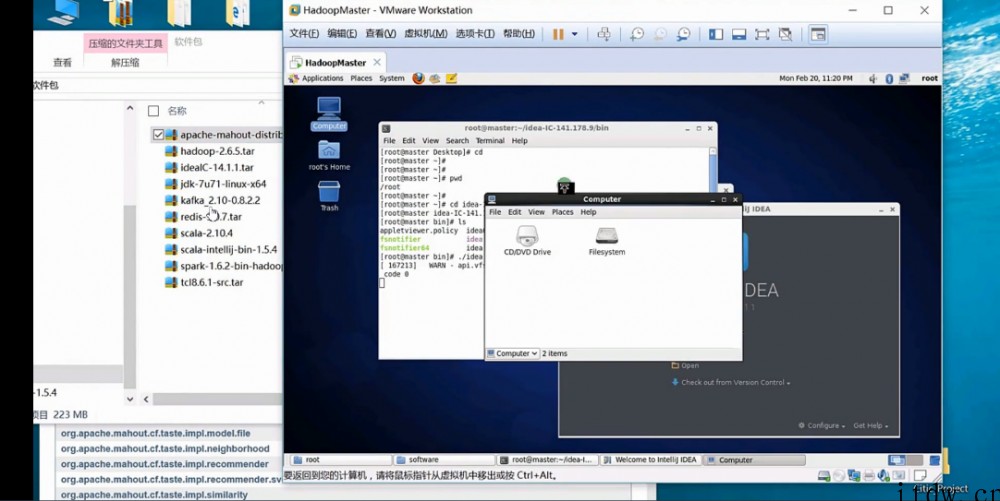Open Get Help dropdown in IntelliJ welcome

871,425
